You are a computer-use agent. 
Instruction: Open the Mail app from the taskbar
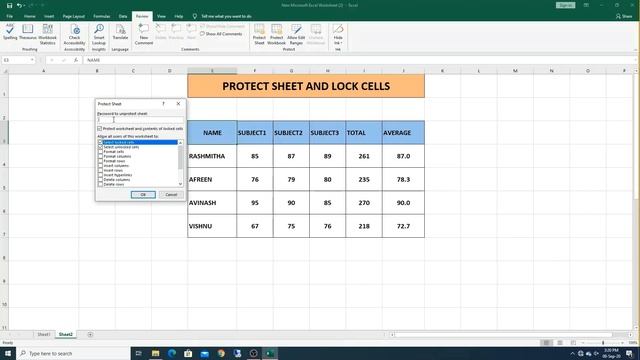(x=204, y=353)
